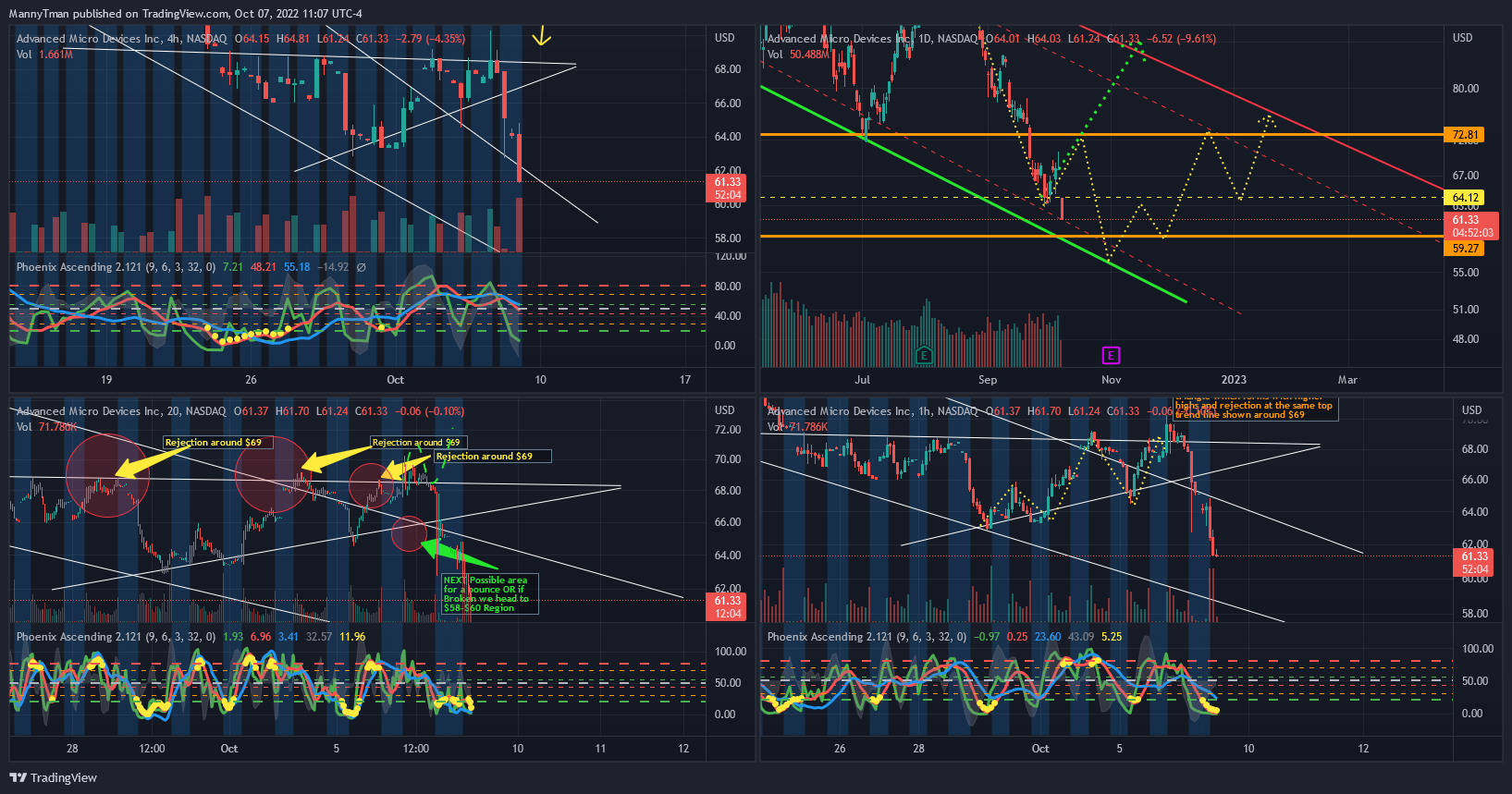
Task: Click the 23.60 blue indicator value in 1h chart
Action: pyautogui.click(x=1048, y=637)
